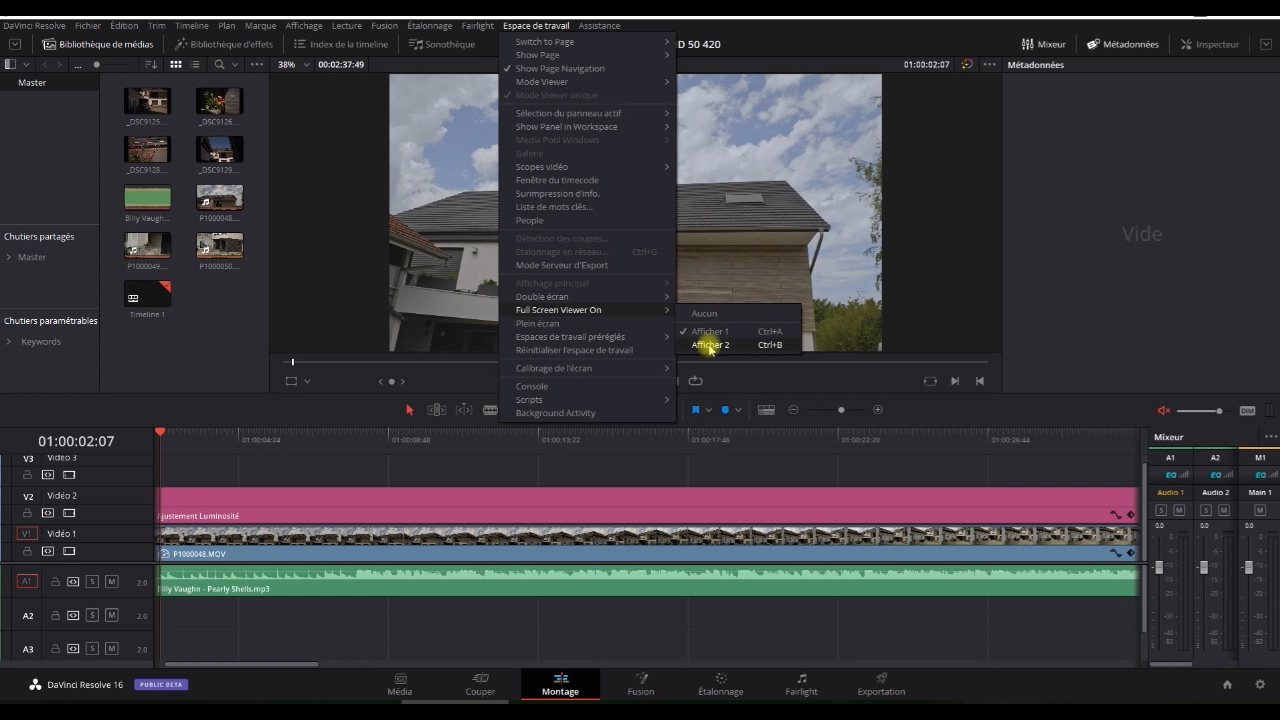Switch media pool to thumbnail grid view
Screen dimensions: 1280x720
click(x=175, y=64)
